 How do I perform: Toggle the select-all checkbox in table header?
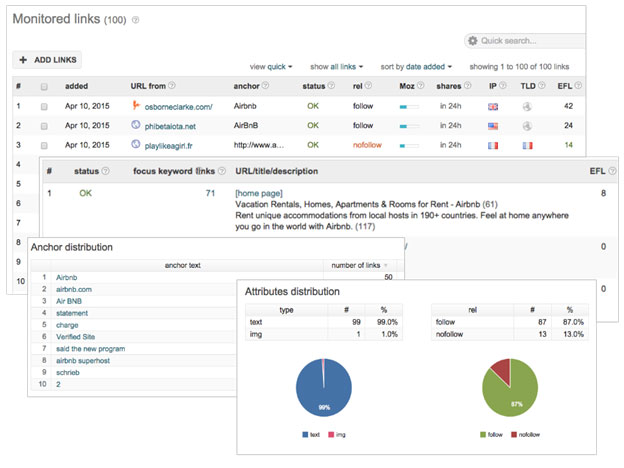click(43, 86)
